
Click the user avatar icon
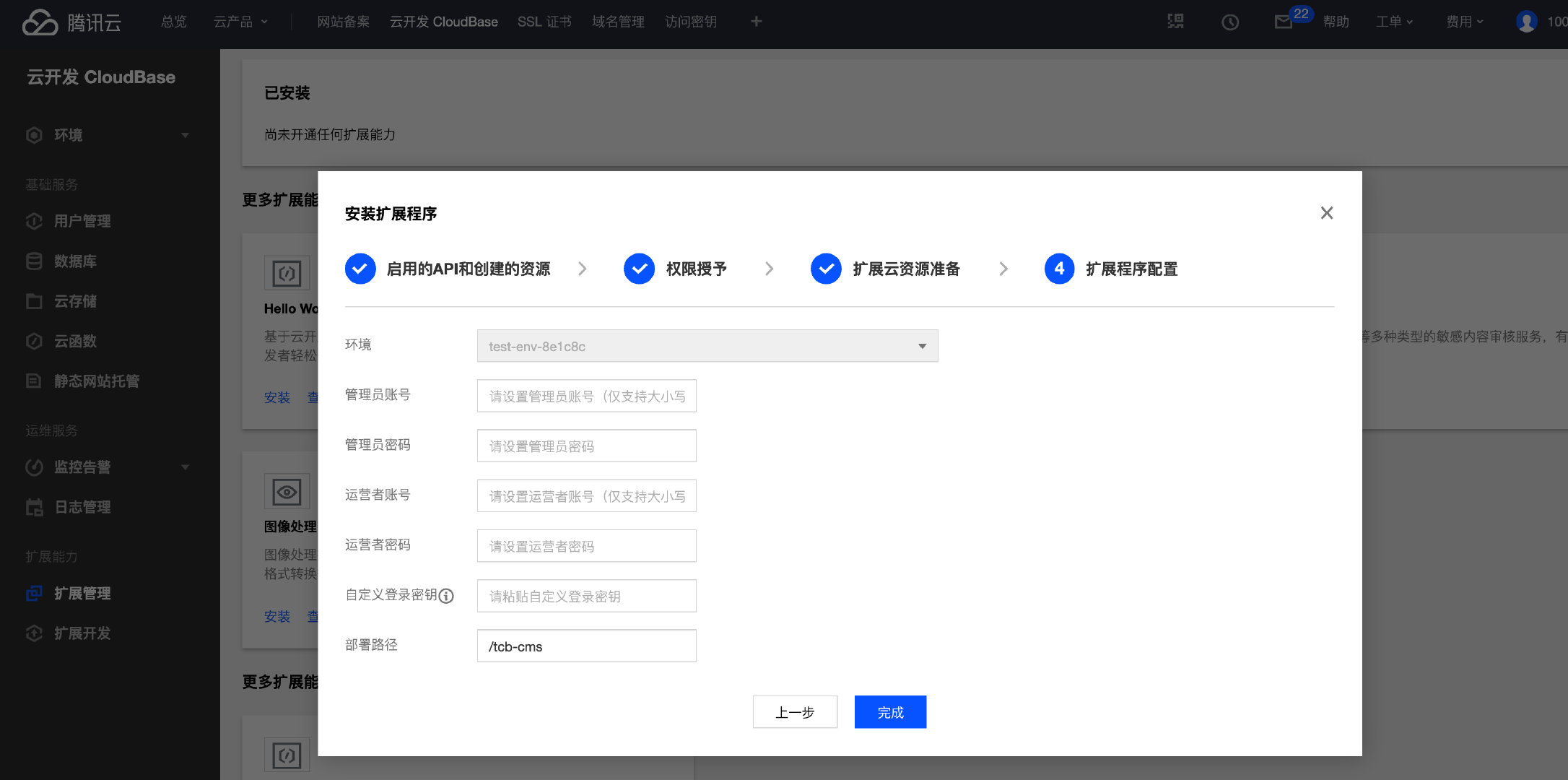coord(1526,22)
